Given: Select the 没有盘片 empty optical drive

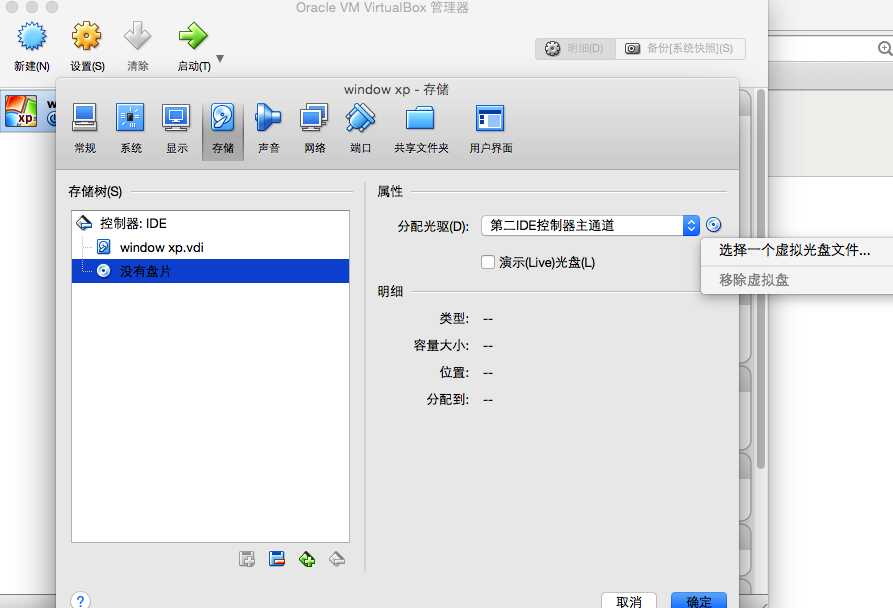Looking at the screenshot, I should click(x=210, y=271).
